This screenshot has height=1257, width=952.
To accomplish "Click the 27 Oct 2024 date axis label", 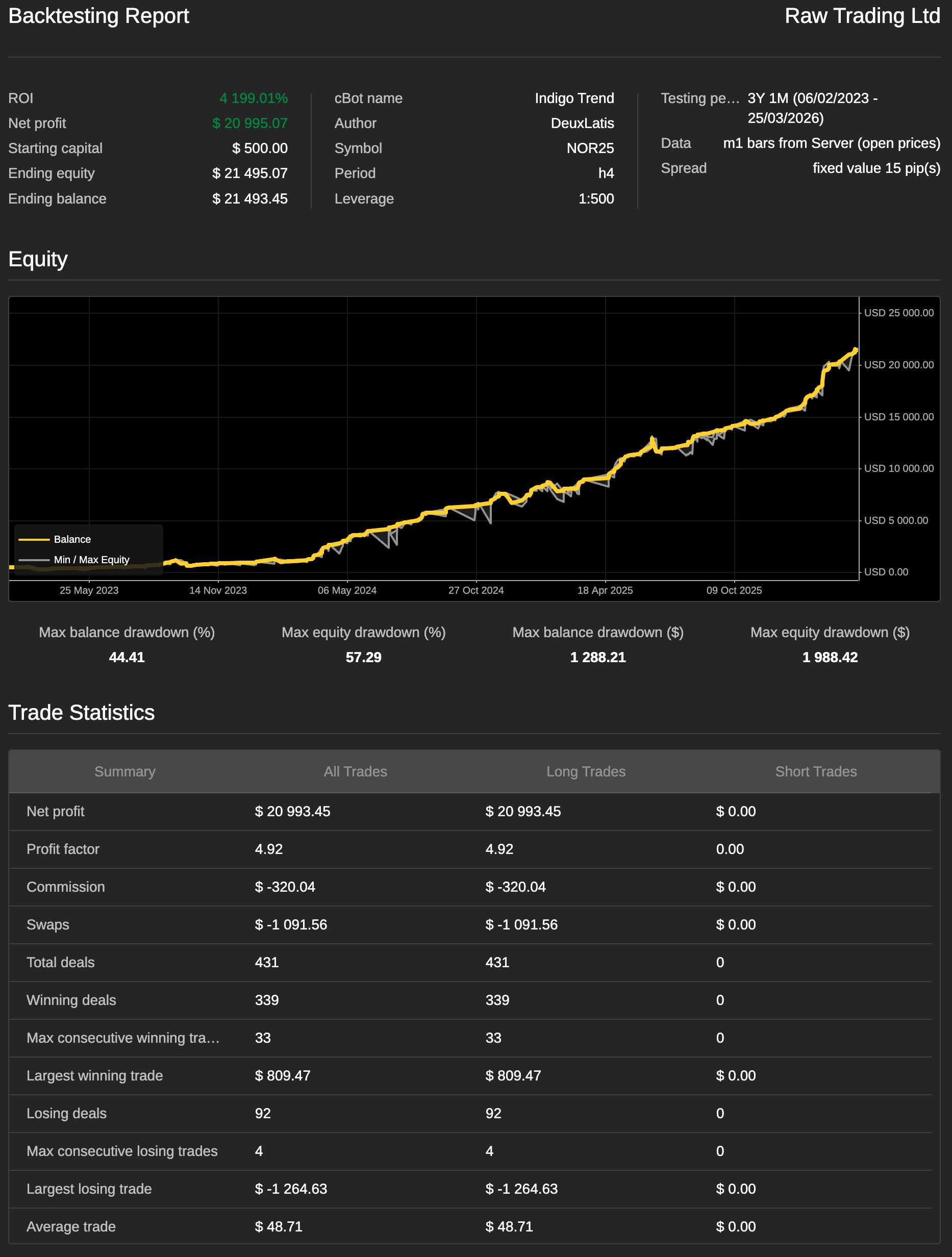I will [475, 590].
